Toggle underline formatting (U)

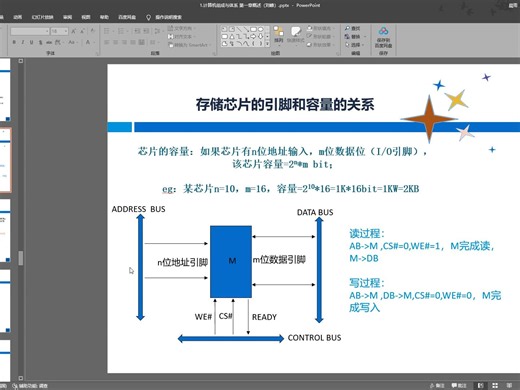coord(31,42)
